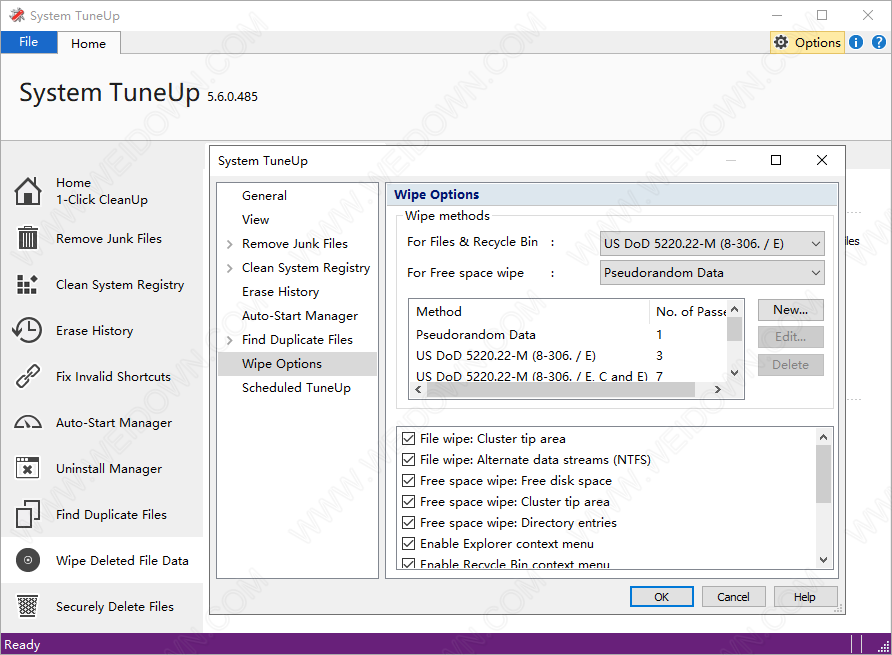Select Auto-Start Manager in options tree

[300, 316]
